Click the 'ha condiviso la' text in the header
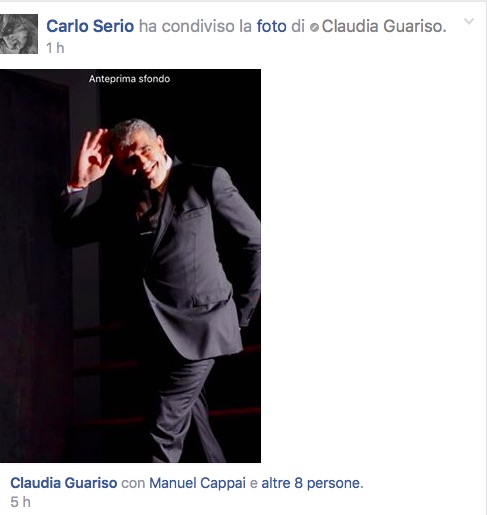487x515 pixels. 195,26
